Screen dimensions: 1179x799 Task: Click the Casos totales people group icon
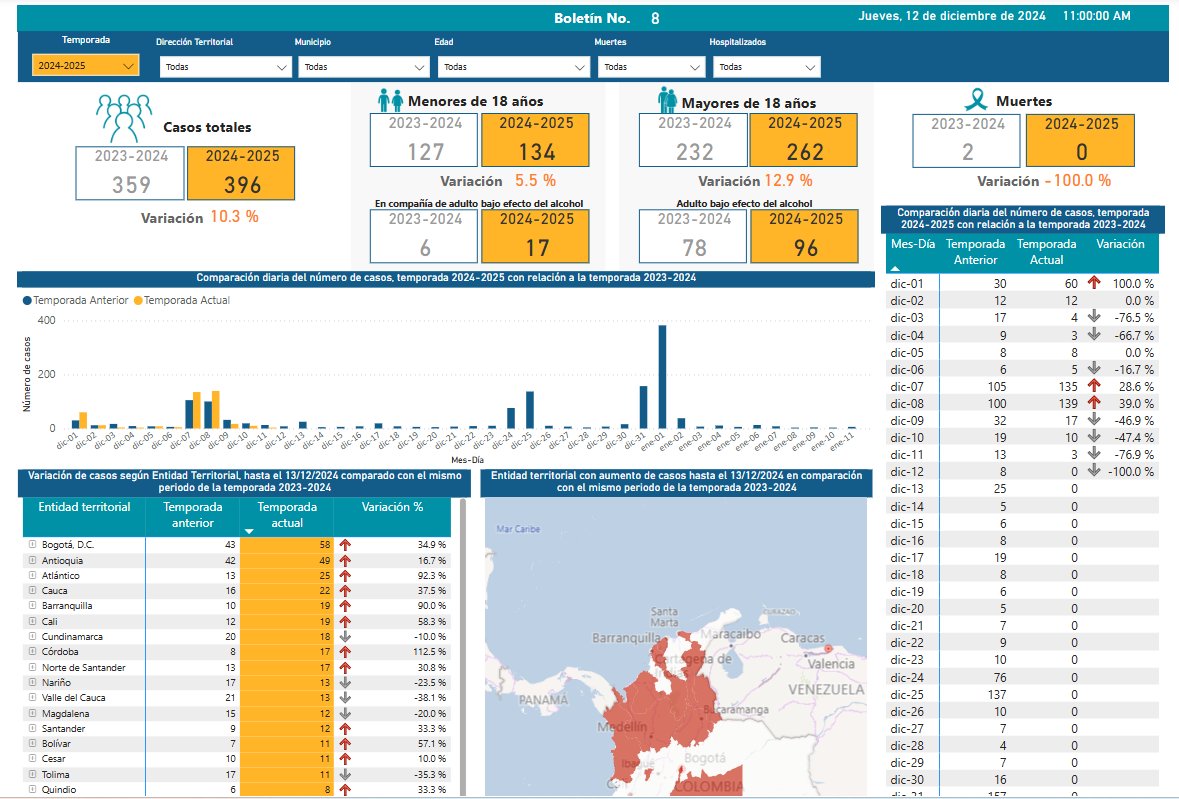click(x=124, y=118)
